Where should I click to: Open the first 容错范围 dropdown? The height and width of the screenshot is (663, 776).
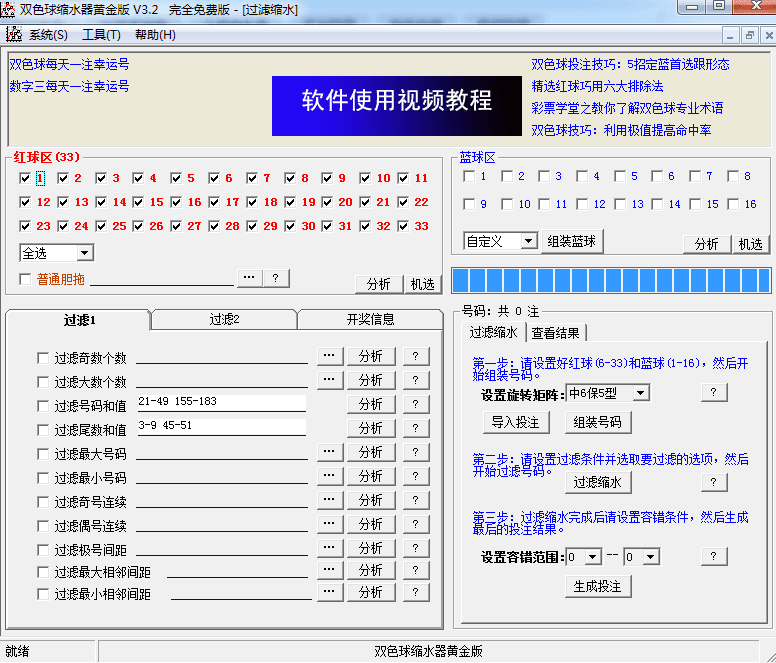click(592, 557)
